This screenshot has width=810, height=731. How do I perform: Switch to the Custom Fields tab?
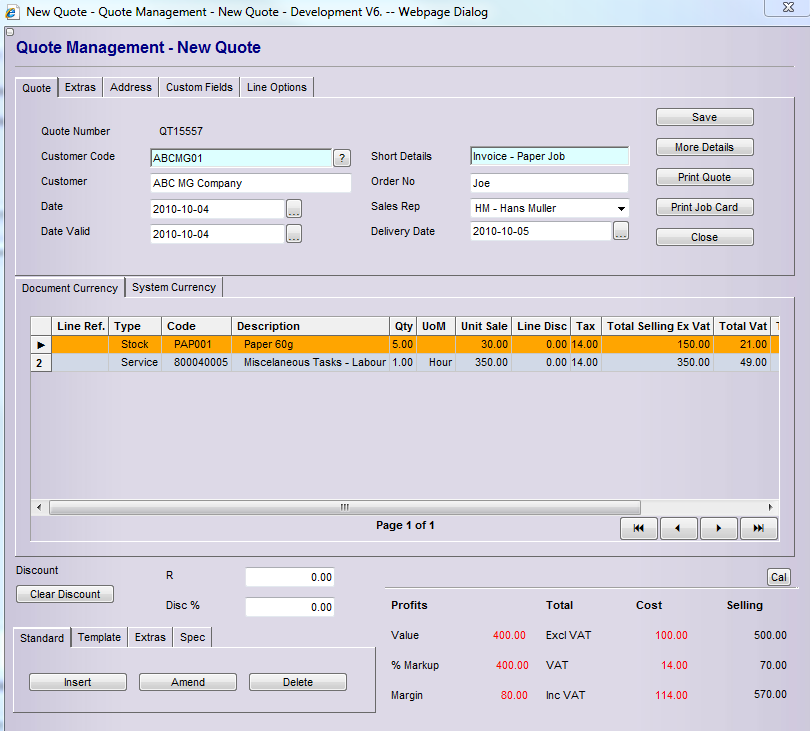[199, 88]
